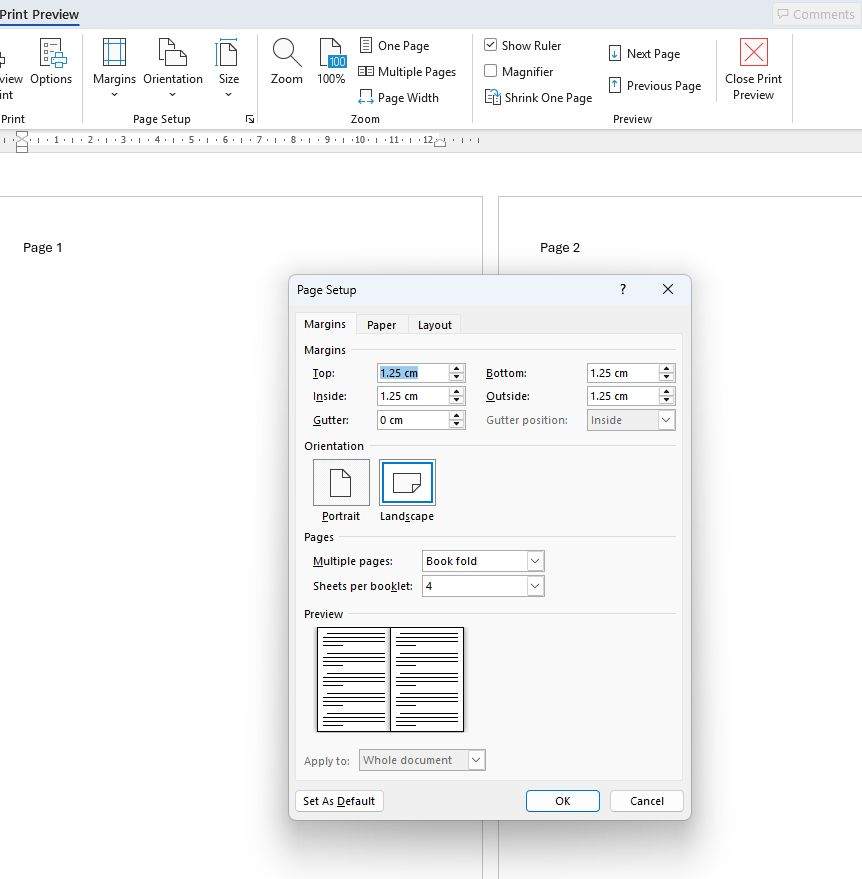The width and height of the screenshot is (862, 879).
Task: Select the Landscape orientation option
Action: click(407, 483)
